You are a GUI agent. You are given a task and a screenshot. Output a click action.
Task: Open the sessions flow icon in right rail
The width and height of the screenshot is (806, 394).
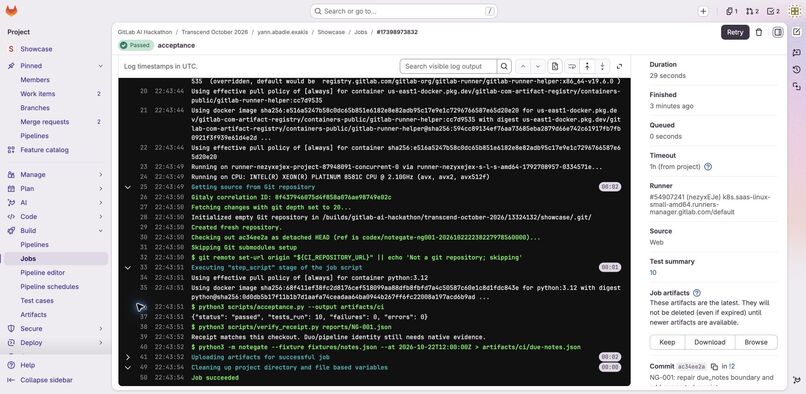click(x=796, y=86)
